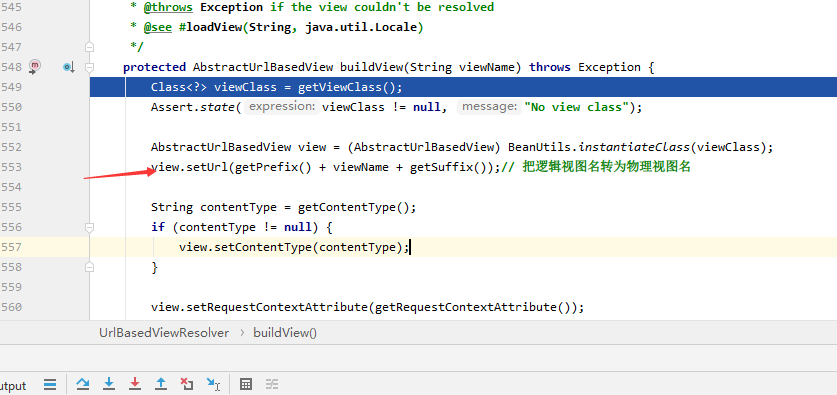The image size is (837, 395).
Task: Click the fold end marker on line 558
Action: (90, 267)
